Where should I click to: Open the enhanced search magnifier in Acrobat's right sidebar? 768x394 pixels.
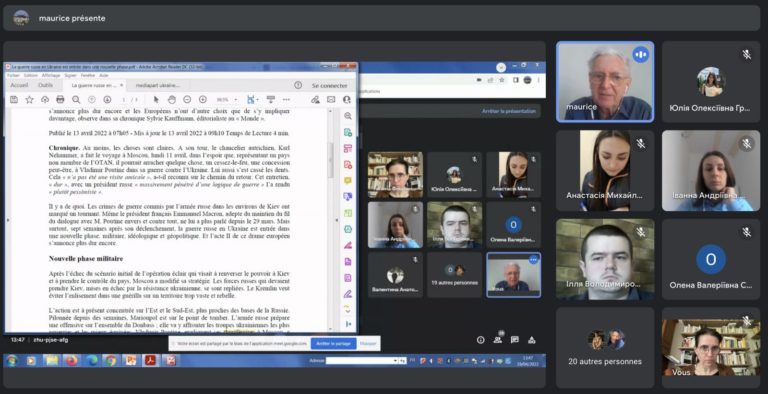pyautogui.click(x=348, y=116)
